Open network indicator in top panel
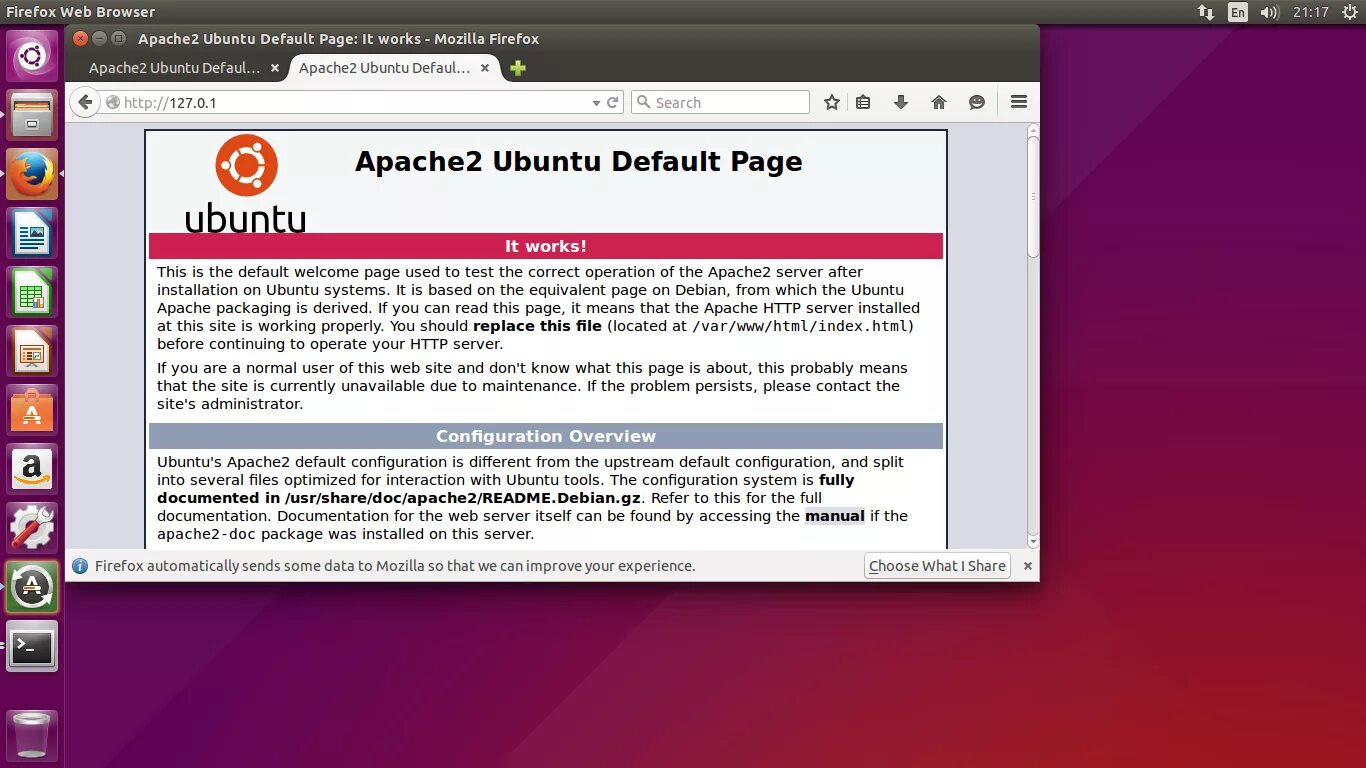 click(1206, 12)
